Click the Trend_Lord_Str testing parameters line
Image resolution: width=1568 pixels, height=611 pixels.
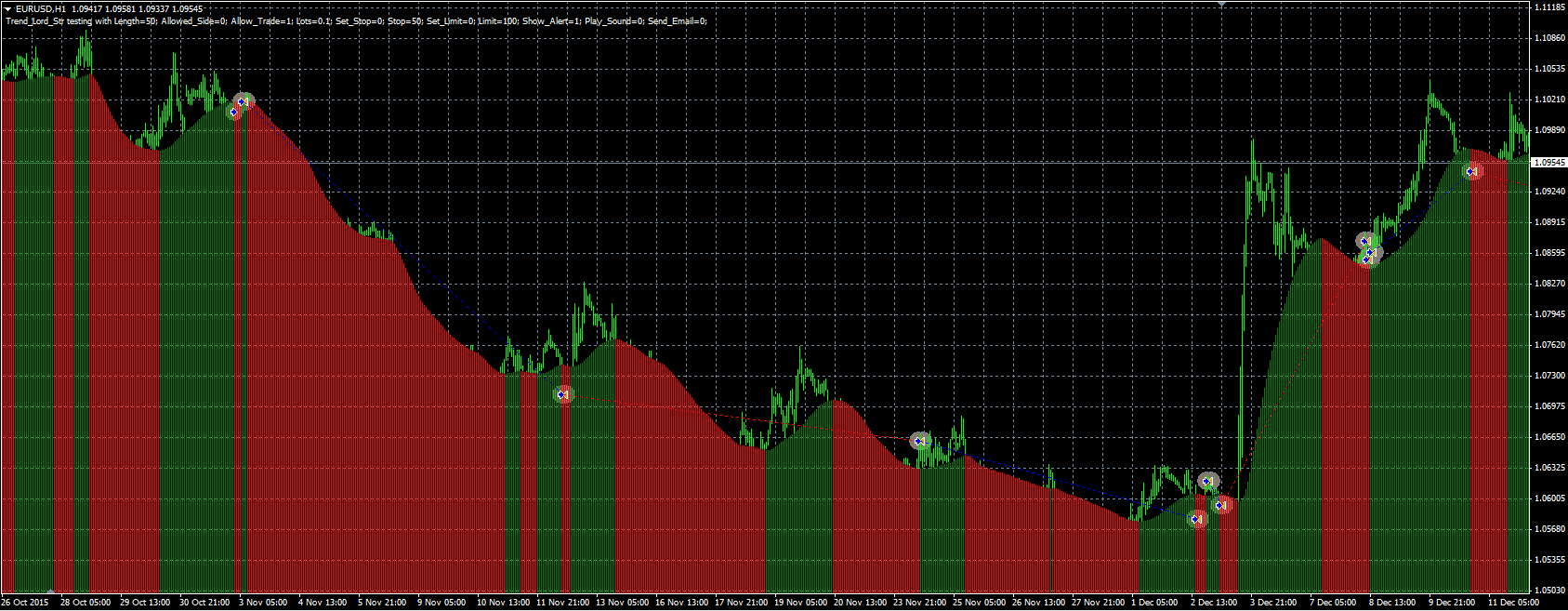pos(356,20)
